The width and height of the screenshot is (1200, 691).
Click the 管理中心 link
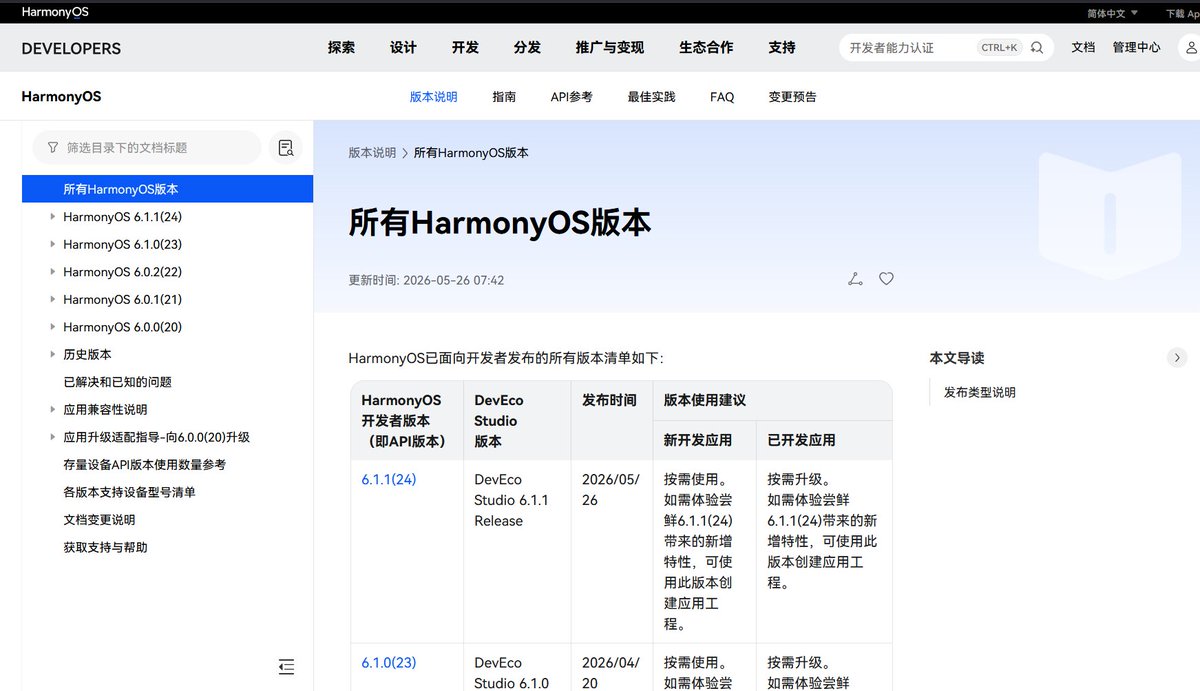click(x=1137, y=47)
